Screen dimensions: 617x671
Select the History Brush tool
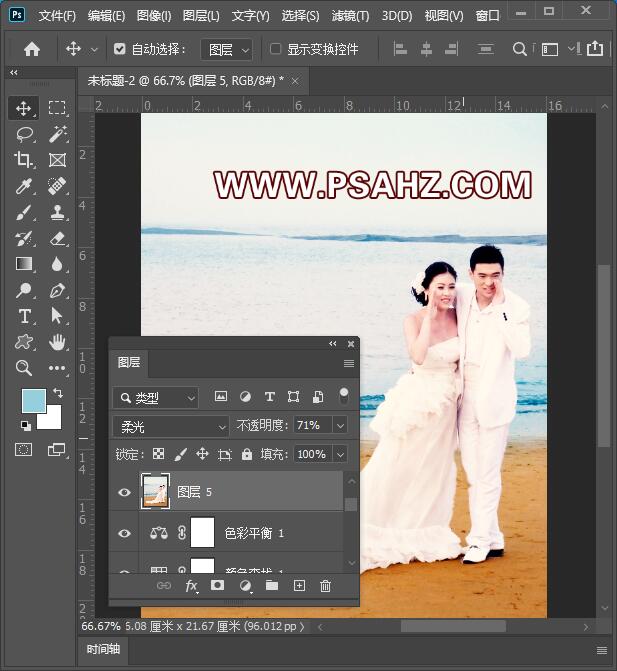pyautogui.click(x=24, y=238)
